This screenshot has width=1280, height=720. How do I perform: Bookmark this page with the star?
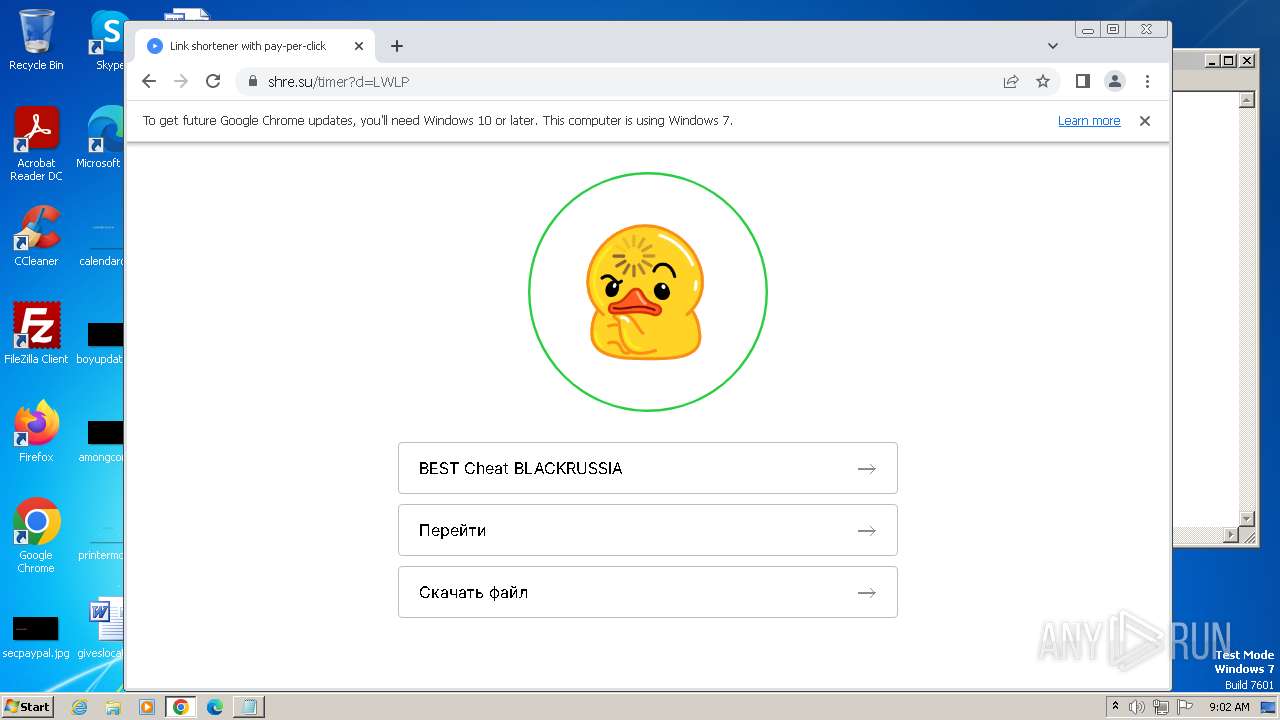(x=1043, y=81)
